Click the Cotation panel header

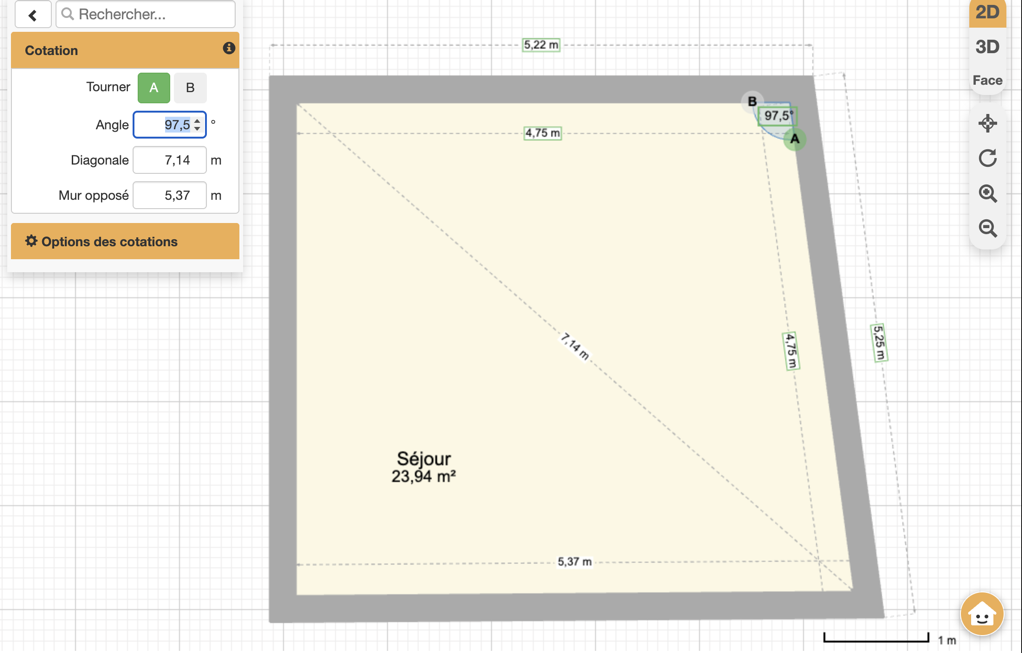(x=125, y=50)
